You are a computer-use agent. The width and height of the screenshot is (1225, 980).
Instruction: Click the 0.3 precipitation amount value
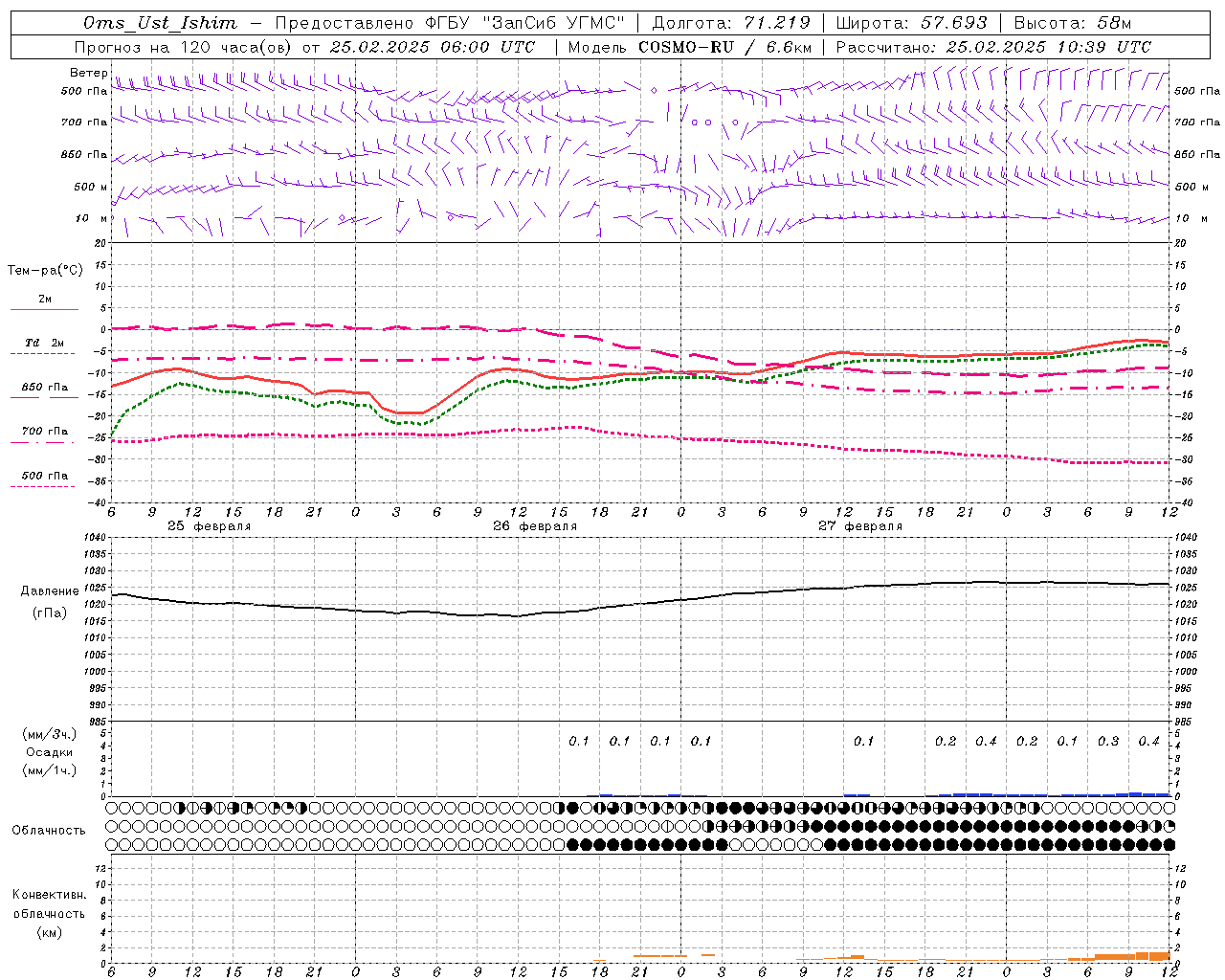1108,742
